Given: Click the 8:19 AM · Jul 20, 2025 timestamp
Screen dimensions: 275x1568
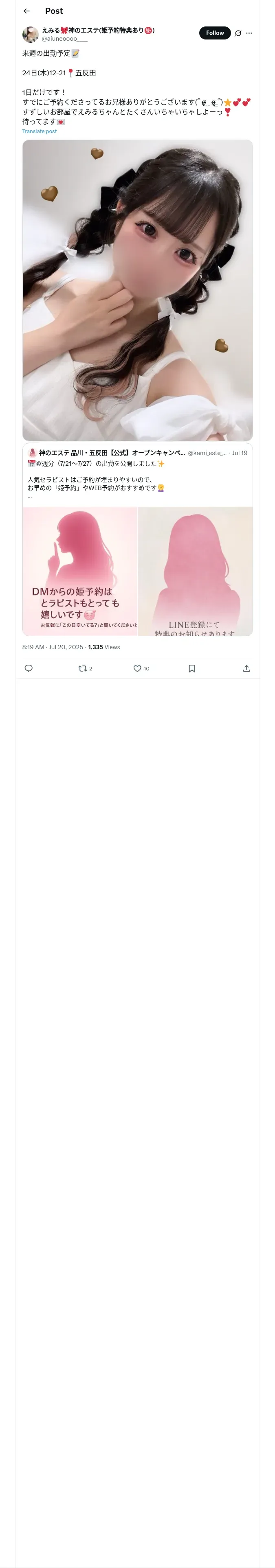Looking at the screenshot, I should click(x=53, y=647).
